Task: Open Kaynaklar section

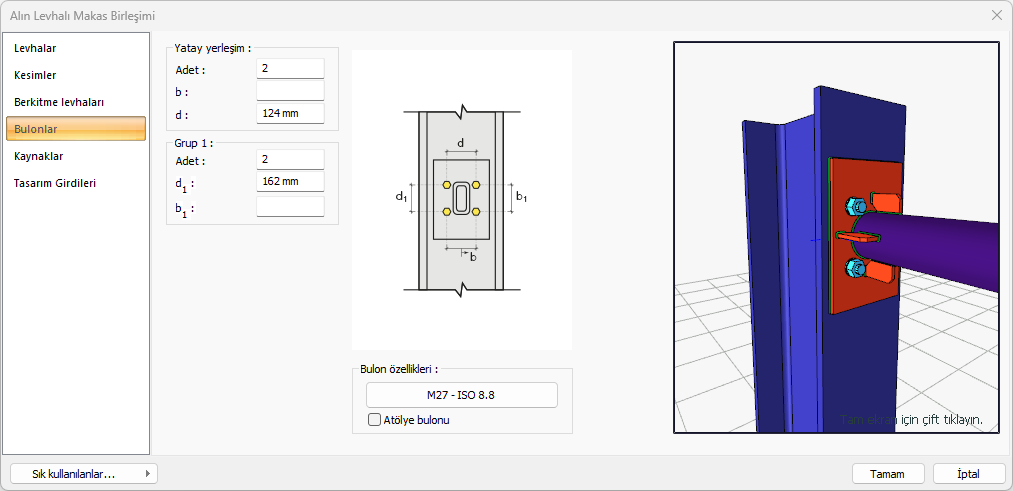Action: pos(38,156)
